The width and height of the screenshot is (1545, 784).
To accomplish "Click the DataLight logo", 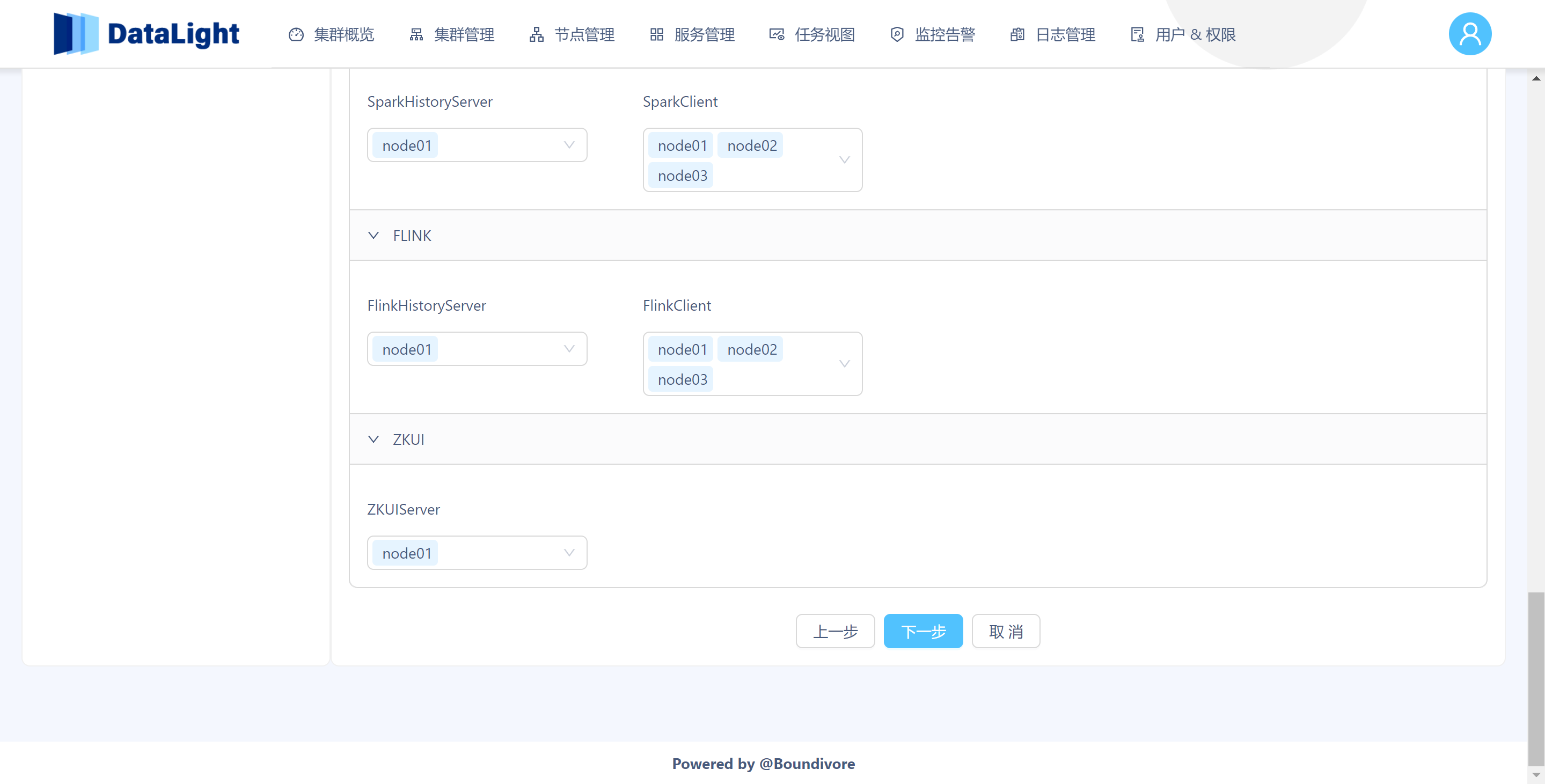I will point(147,34).
